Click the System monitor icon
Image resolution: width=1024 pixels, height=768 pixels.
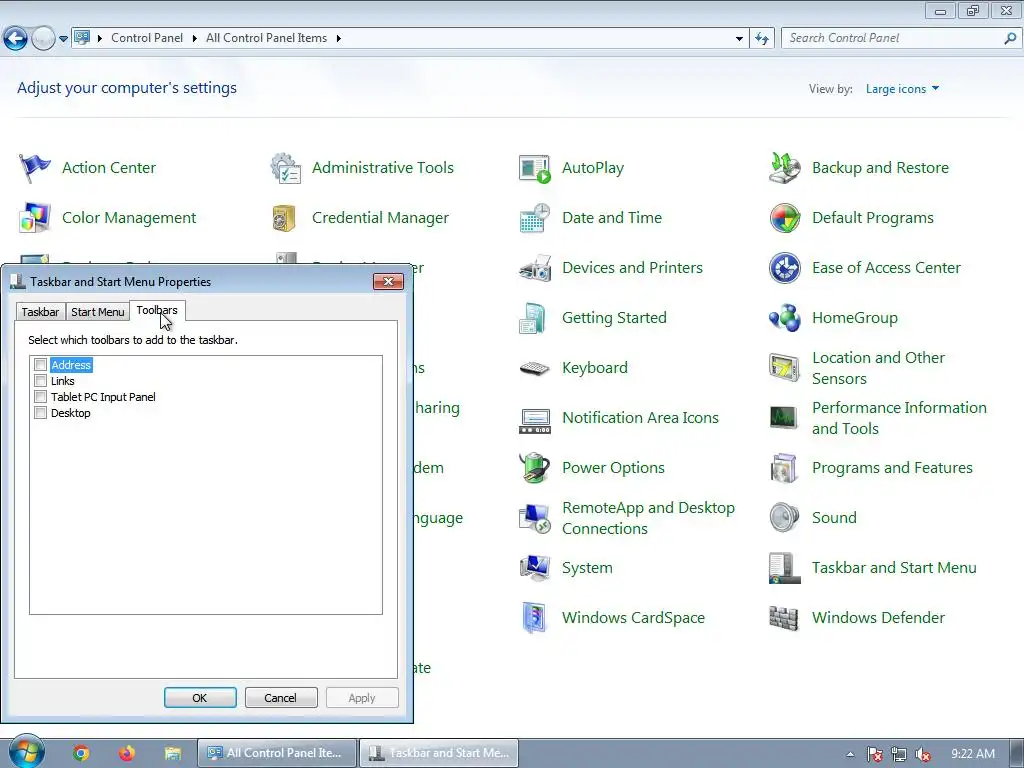(x=535, y=568)
